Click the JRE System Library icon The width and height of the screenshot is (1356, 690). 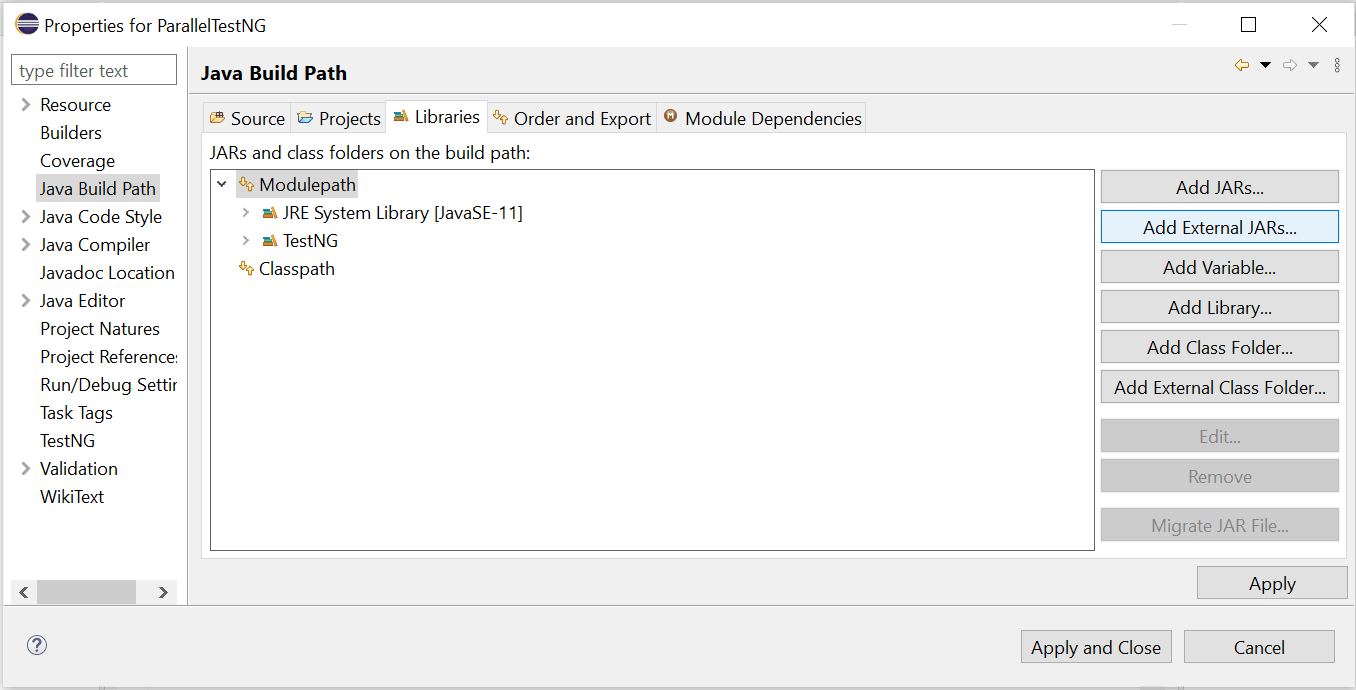(x=269, y=213)
